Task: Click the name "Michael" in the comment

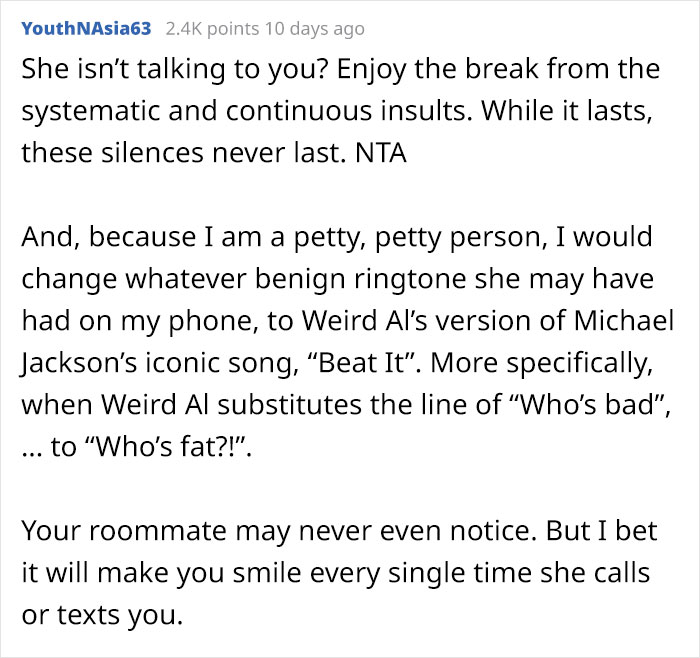Action: point(624,321)
